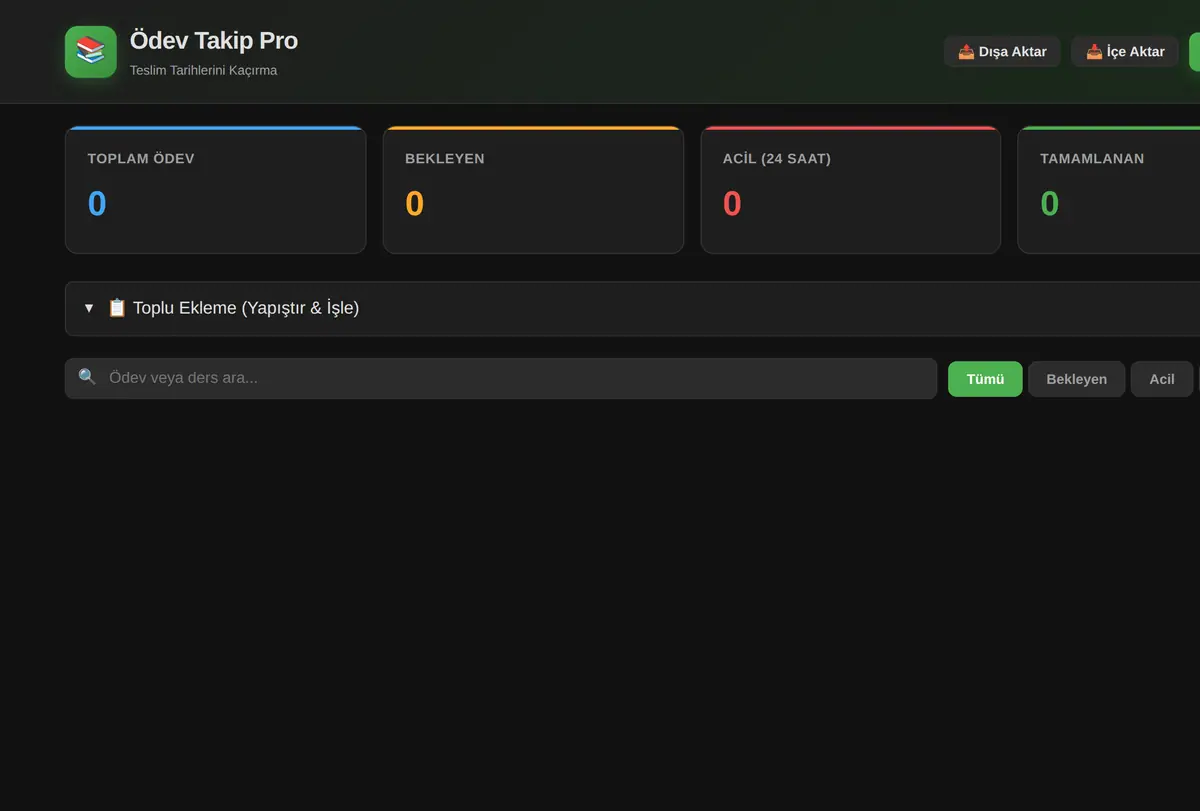The image size is (1200, 811).
Task: Select the Bekleyen filter
Action: [1076, 379]
